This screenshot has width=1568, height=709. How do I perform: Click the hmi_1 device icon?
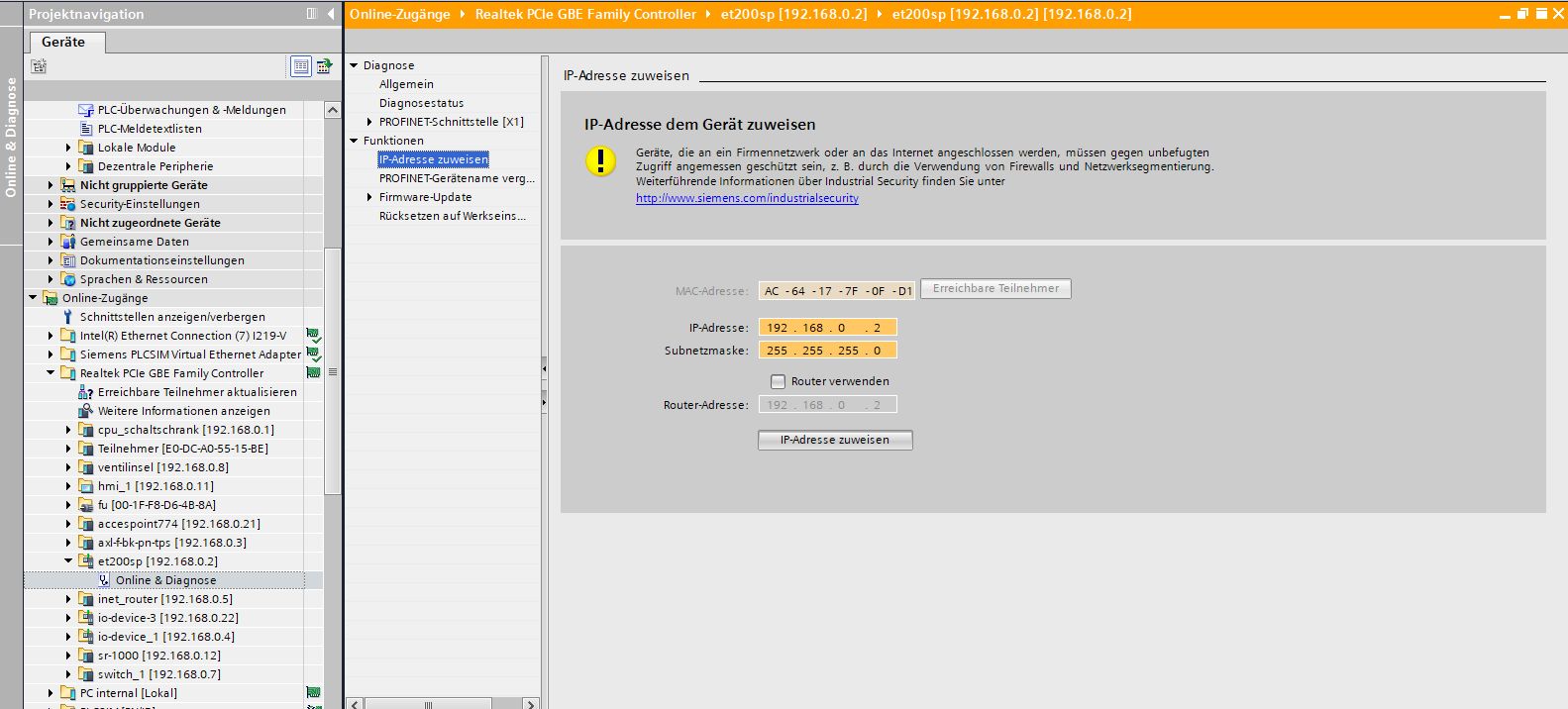(86, 486)
